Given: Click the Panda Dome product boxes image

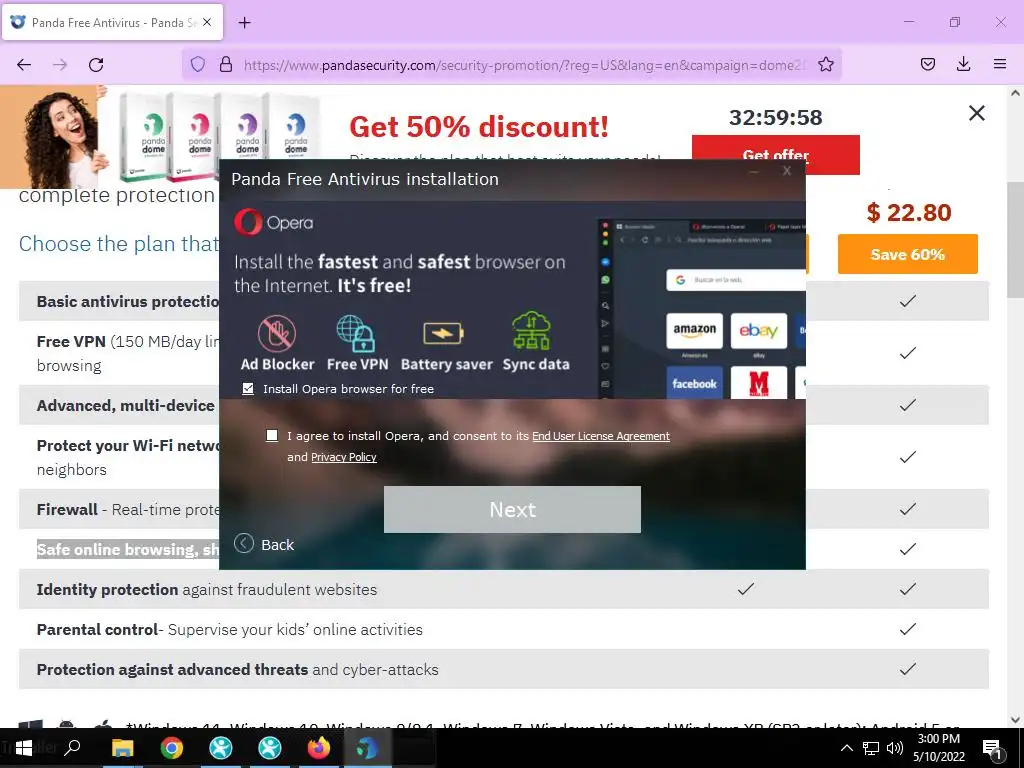Looking at the screenshot, I should pos(221,137).
